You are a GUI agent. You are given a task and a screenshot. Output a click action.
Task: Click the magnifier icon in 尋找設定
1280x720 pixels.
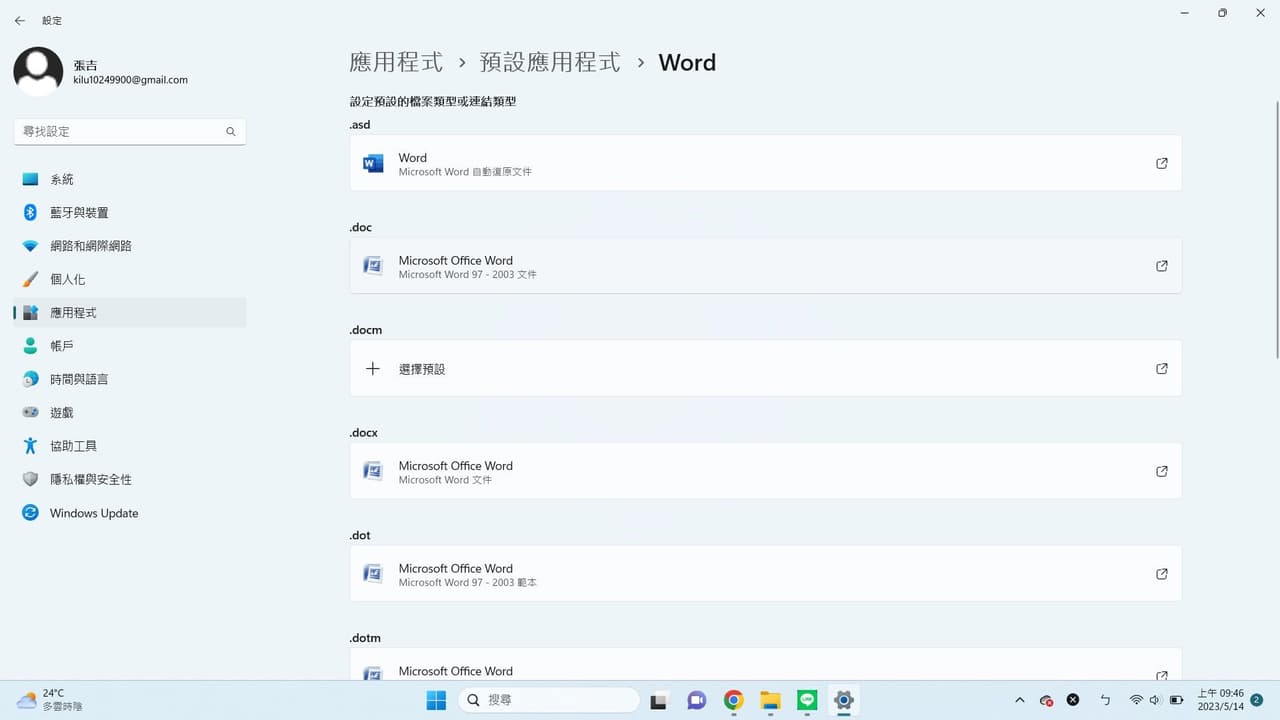231,131
